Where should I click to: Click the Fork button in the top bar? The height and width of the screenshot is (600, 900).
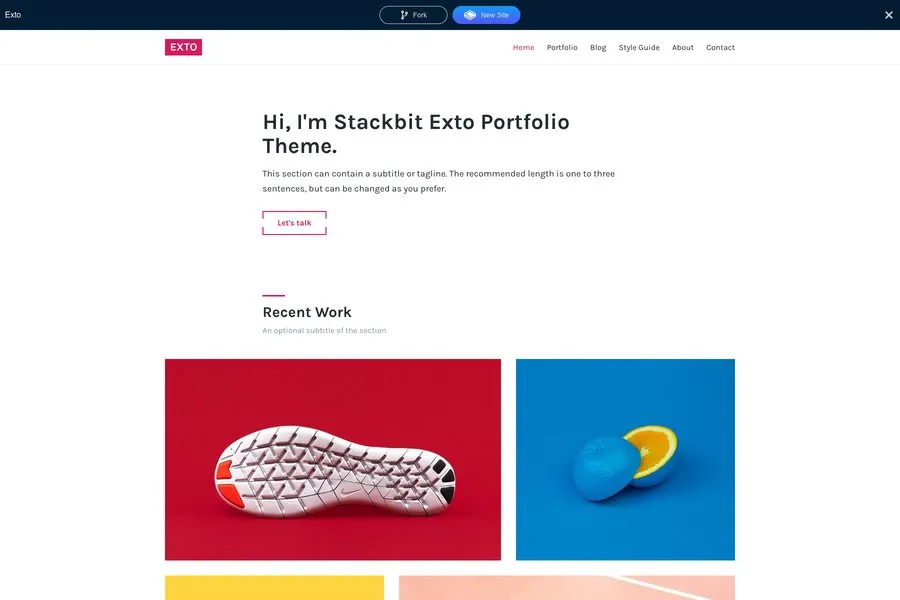click(x=413, y=15)
